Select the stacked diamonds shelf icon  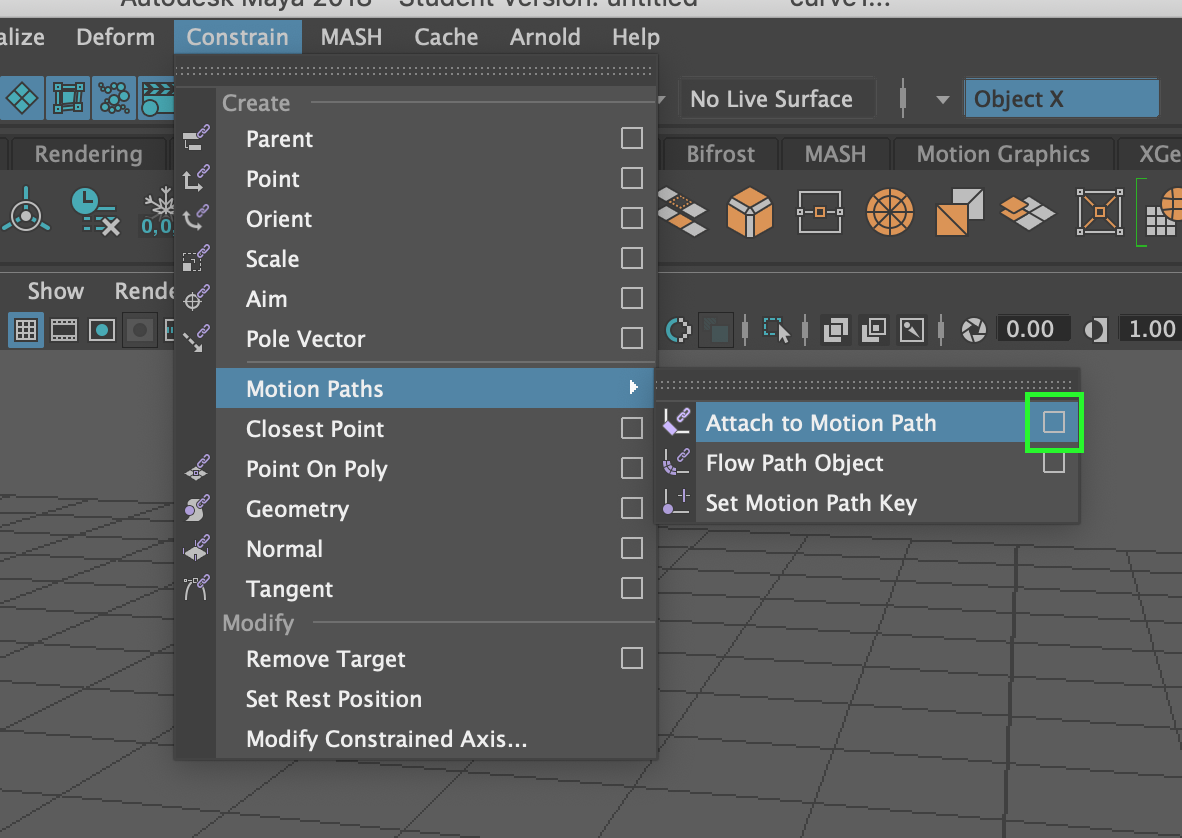coord(1028,212)
